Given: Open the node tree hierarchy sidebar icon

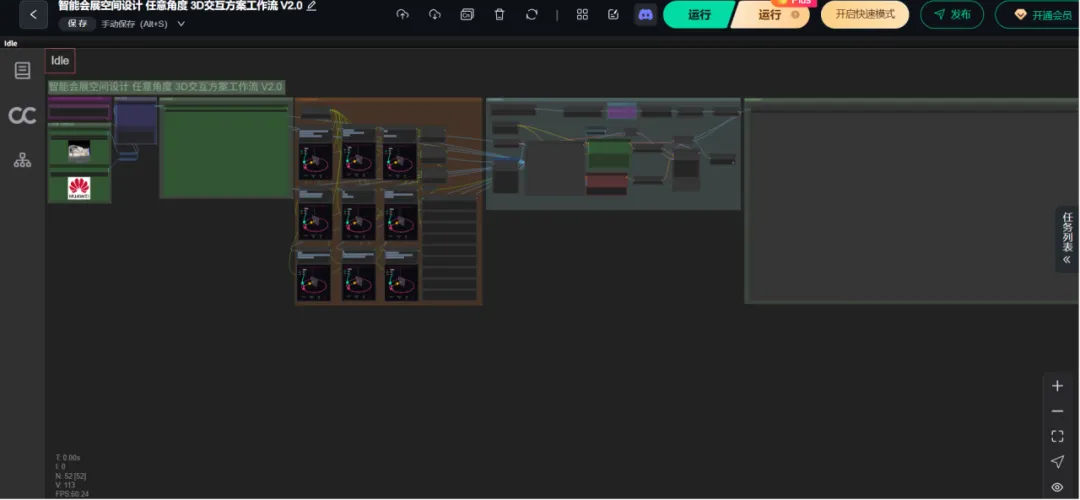Looking at the screenshot, I should click(x=22, y=160).
